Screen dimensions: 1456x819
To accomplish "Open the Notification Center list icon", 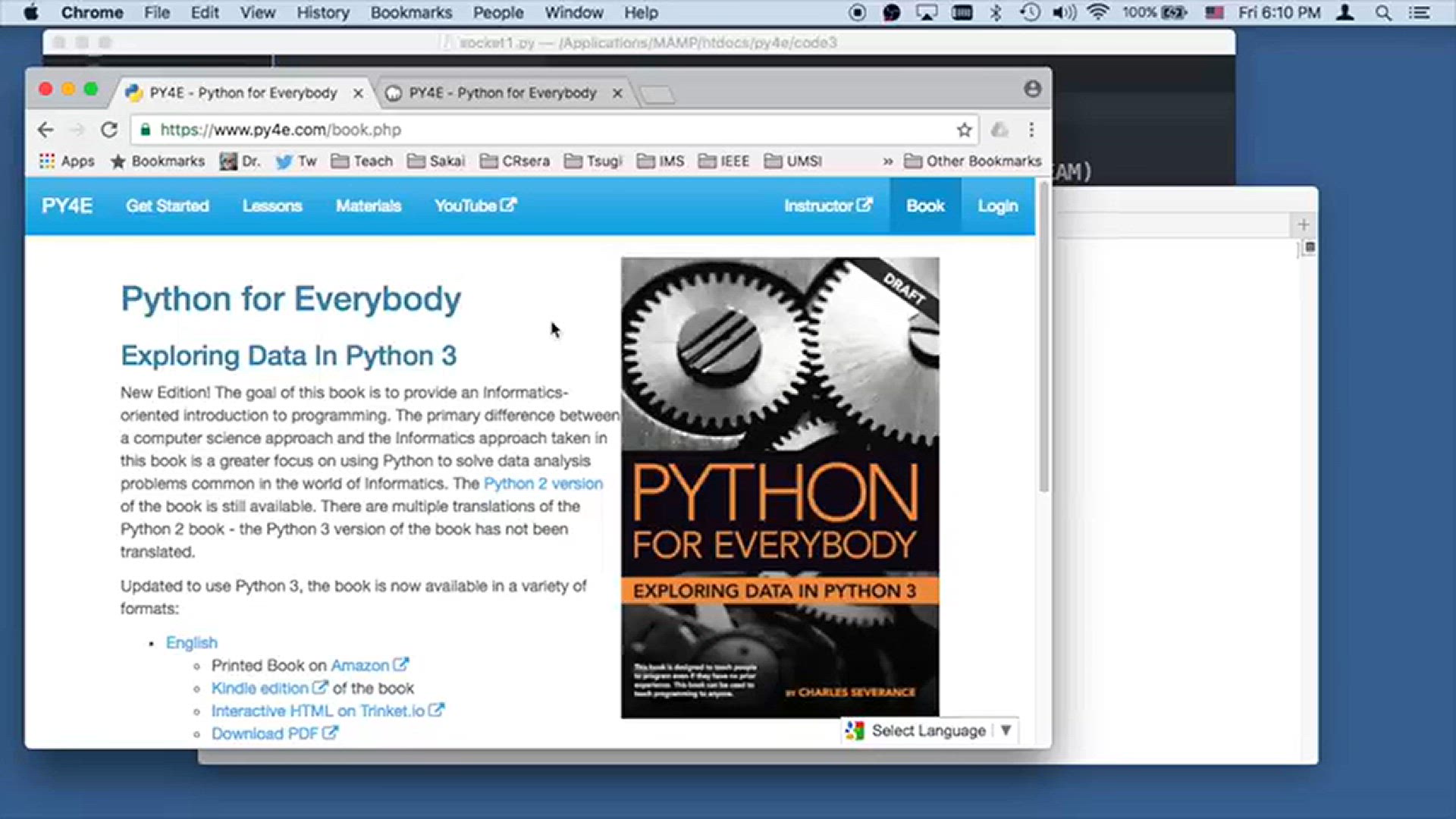I will point(1420,13).
